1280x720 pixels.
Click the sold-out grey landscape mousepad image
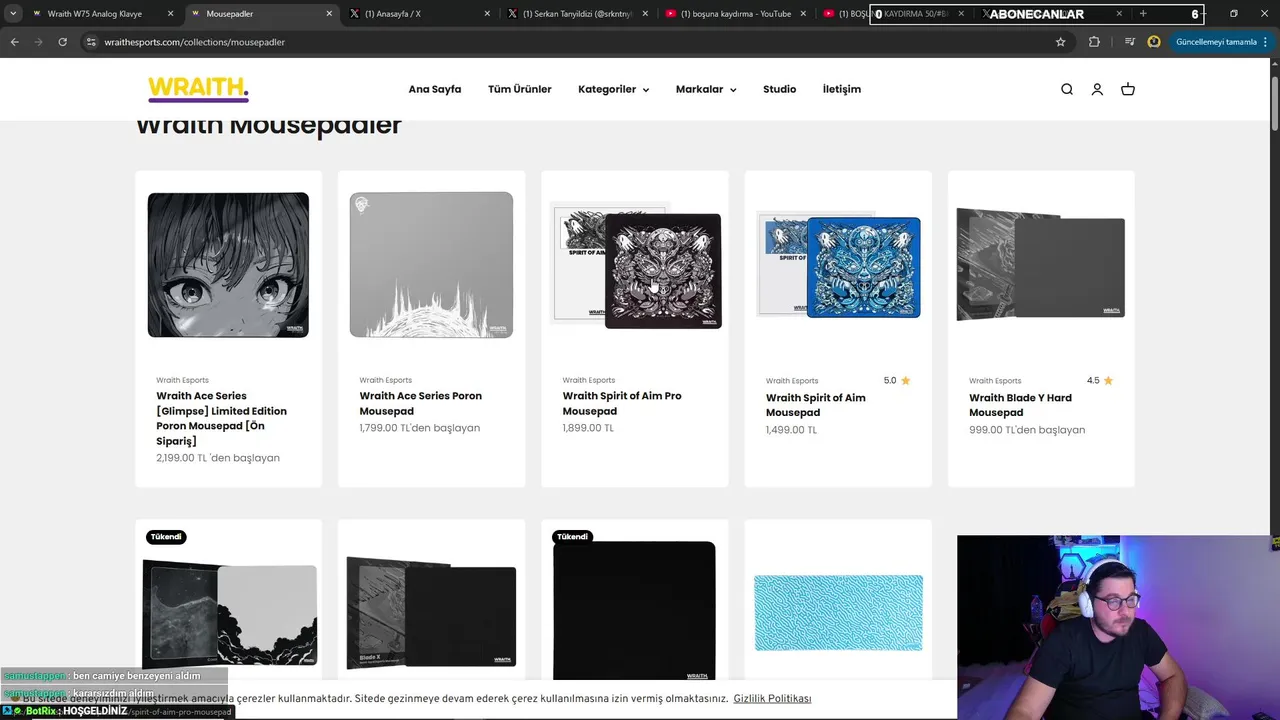[229, 613]
